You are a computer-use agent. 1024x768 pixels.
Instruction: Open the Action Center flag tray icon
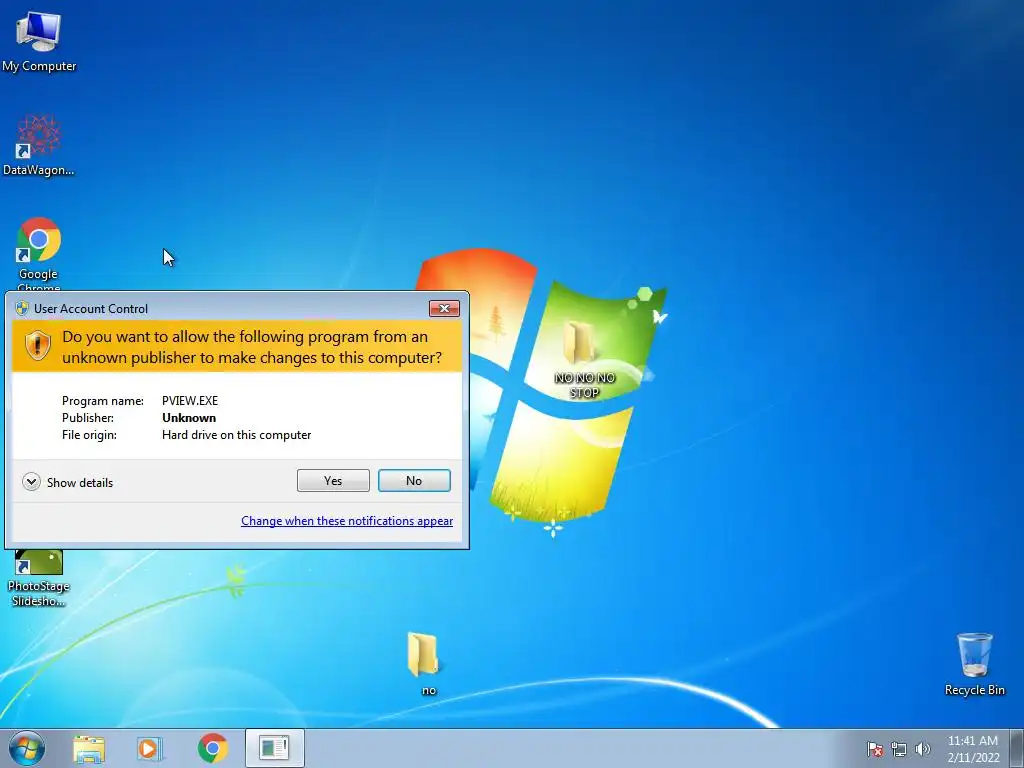click(874, 749)
